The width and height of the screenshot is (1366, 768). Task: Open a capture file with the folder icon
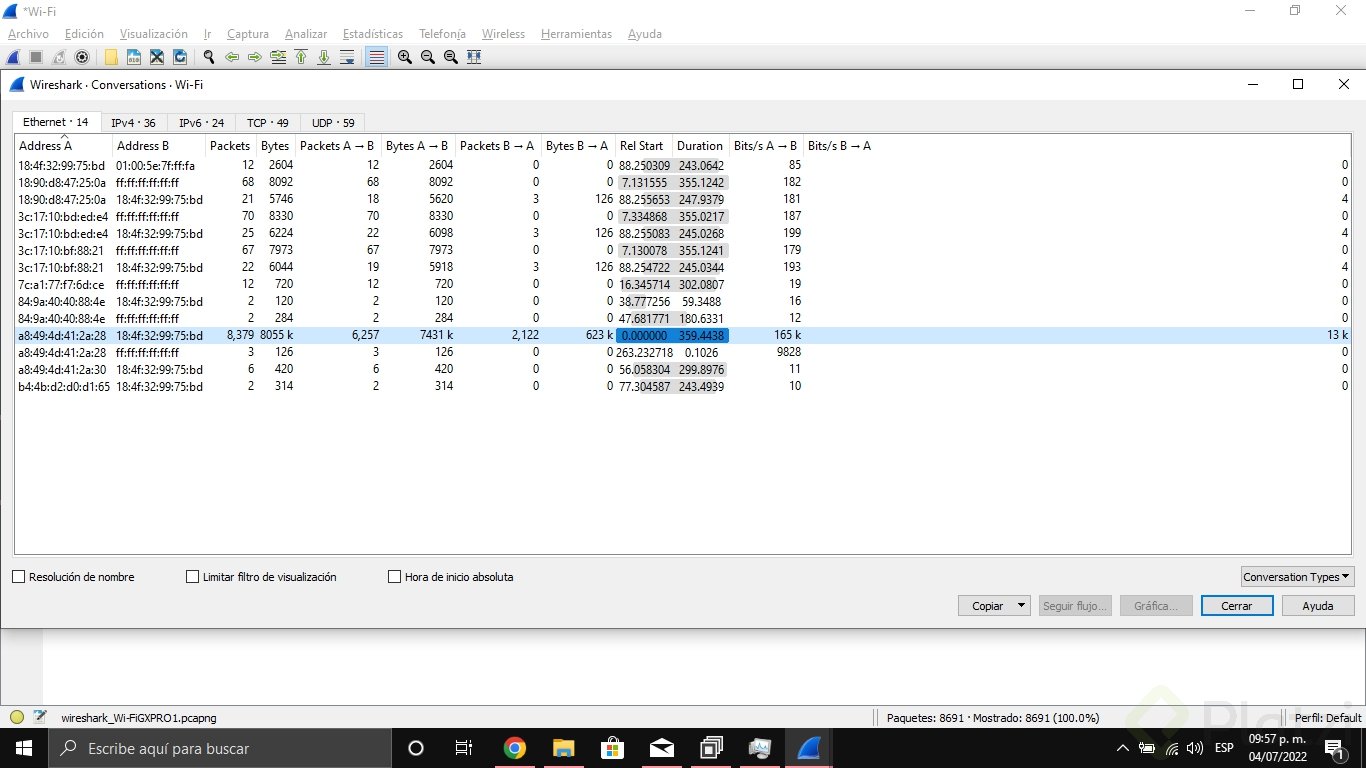pos(111,57)
